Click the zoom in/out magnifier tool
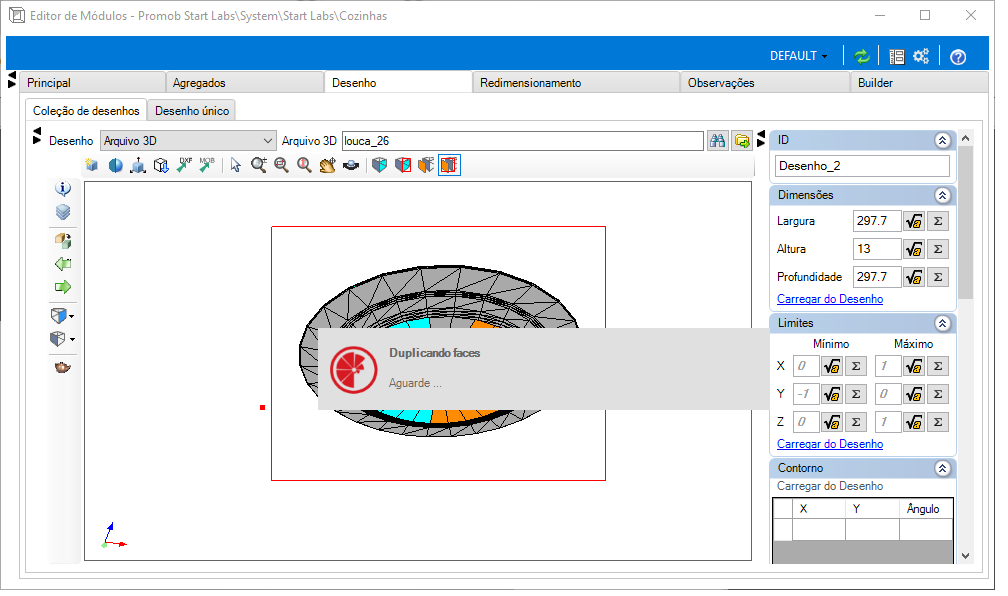The height and width of the screenshot is (596, 1008). [x=259, y=165]
